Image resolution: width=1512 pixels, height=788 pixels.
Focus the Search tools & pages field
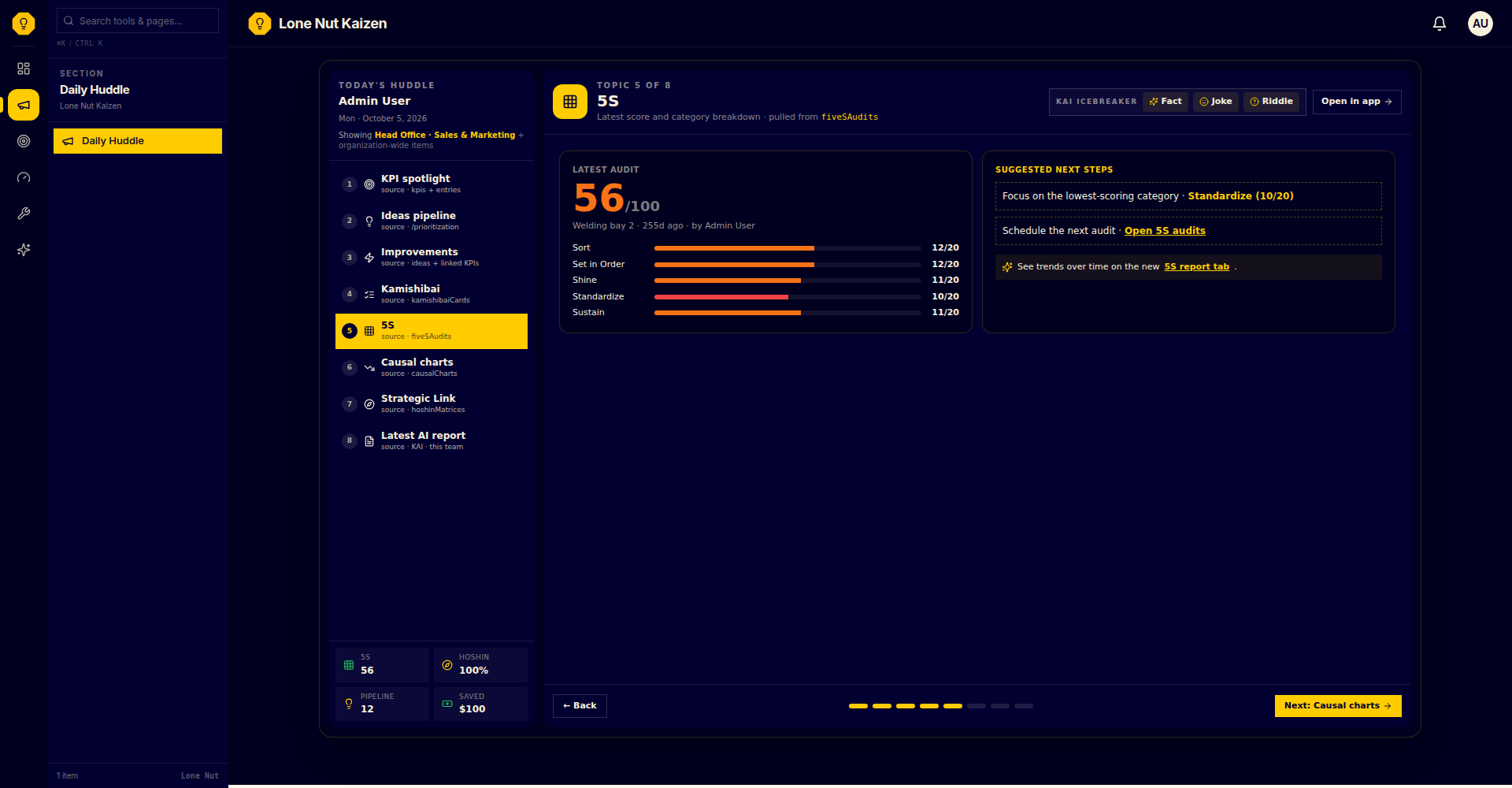pyautogui.click(x=138, y=20)
